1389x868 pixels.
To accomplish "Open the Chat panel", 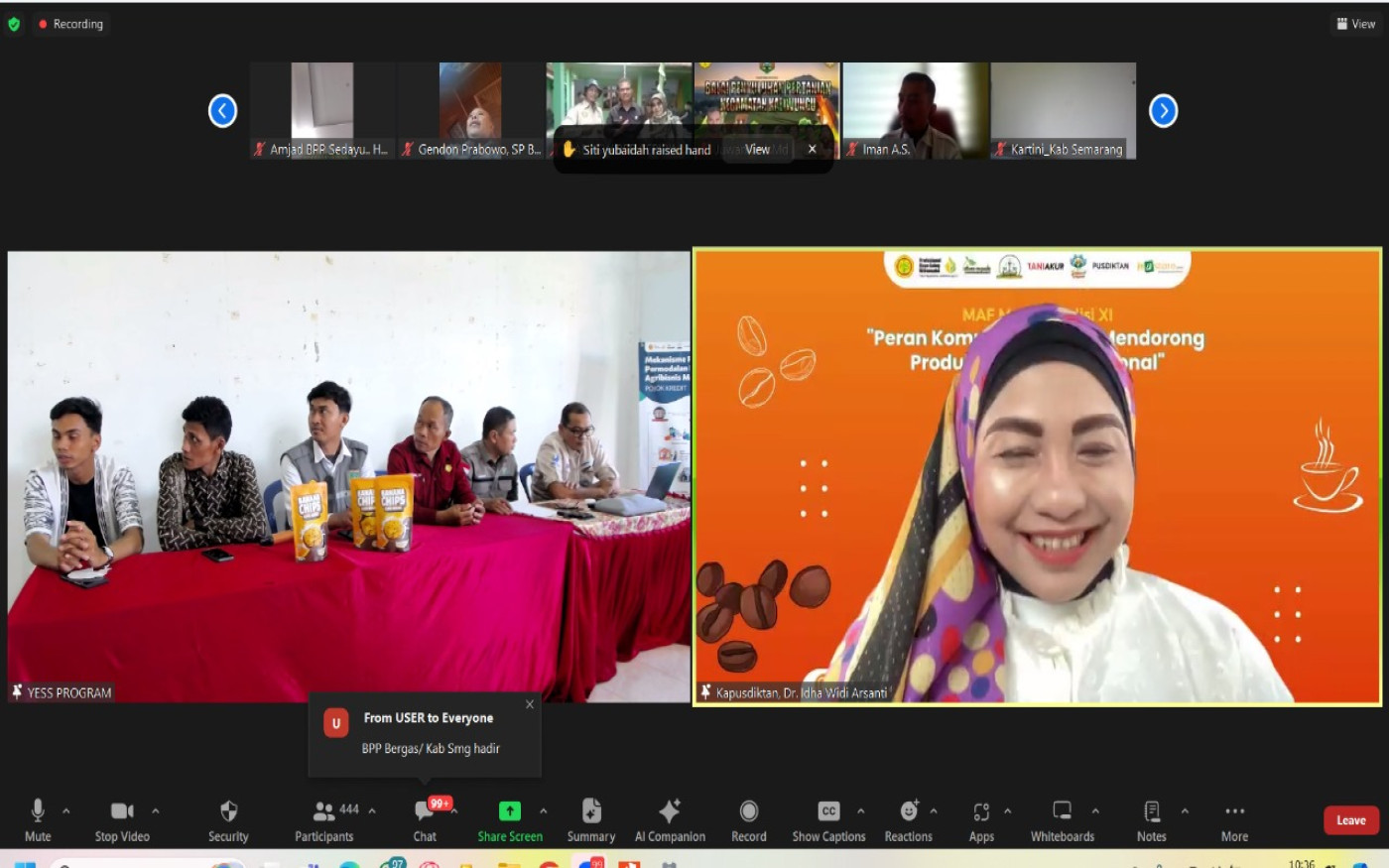I will coord(425,820).
